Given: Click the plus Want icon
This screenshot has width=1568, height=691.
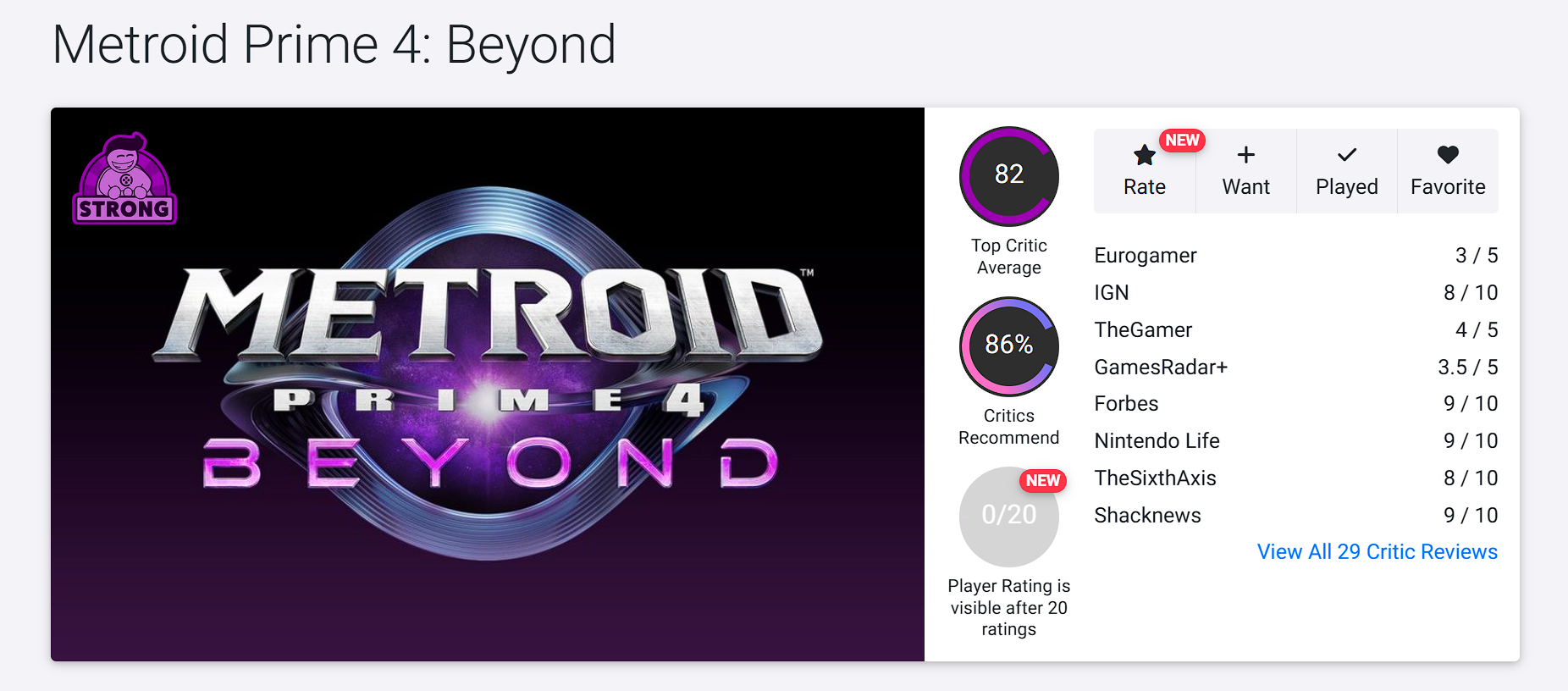Looking at the screenshot, I should (1245, 156).
